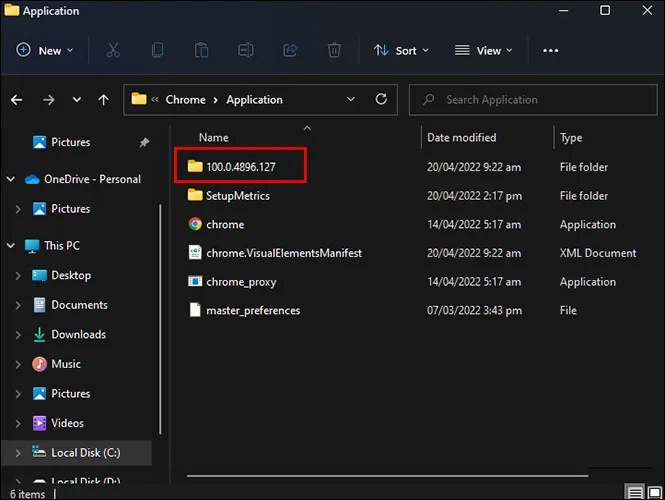Click the pin icon beside Pictures
This screenshot has height=500, width=665.
coord(144,142)
